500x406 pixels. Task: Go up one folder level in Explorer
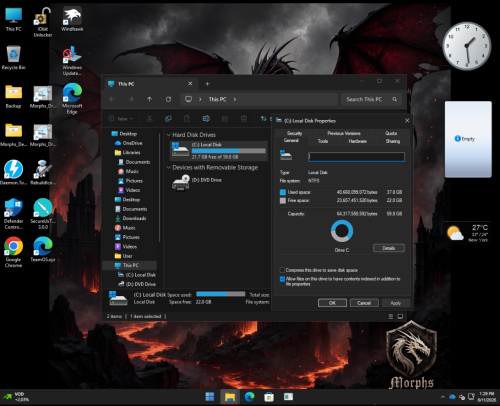pyautogui.click(x=149, y=99)
